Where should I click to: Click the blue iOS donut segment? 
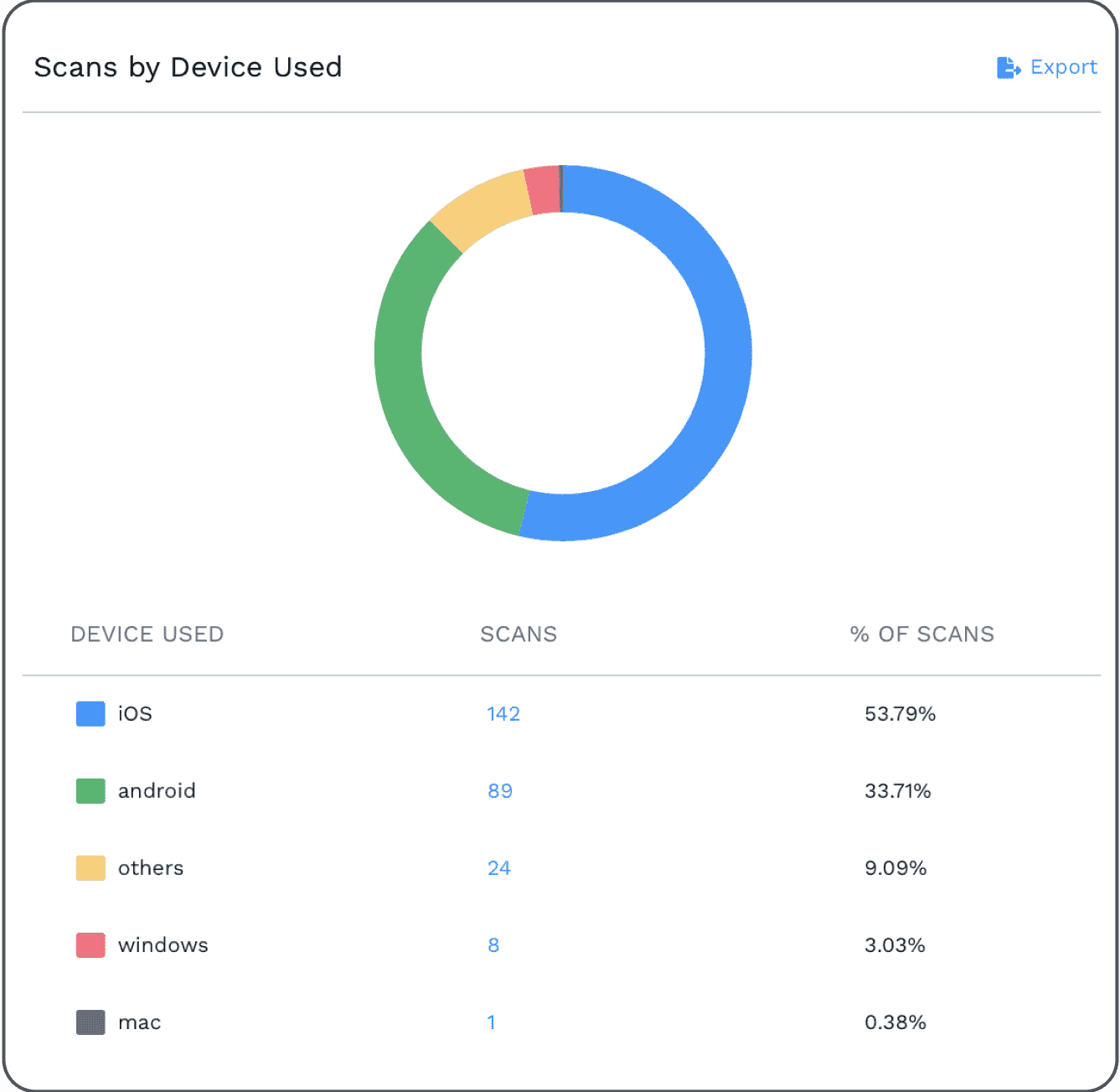725,352
